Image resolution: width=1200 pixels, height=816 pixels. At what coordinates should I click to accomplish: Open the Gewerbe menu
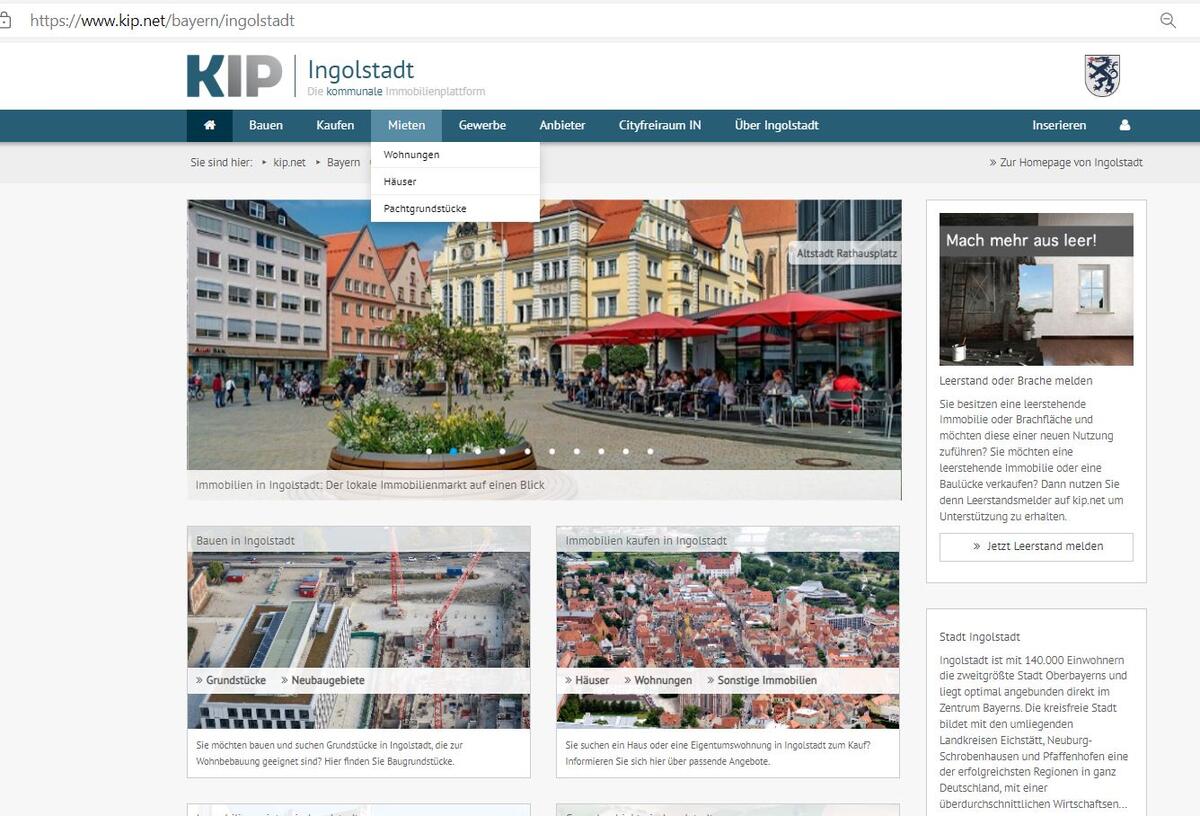[x=482, y=126]
